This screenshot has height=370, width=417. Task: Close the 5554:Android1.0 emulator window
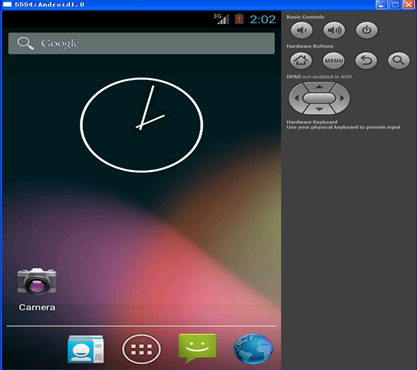click(x=409, y=5)
